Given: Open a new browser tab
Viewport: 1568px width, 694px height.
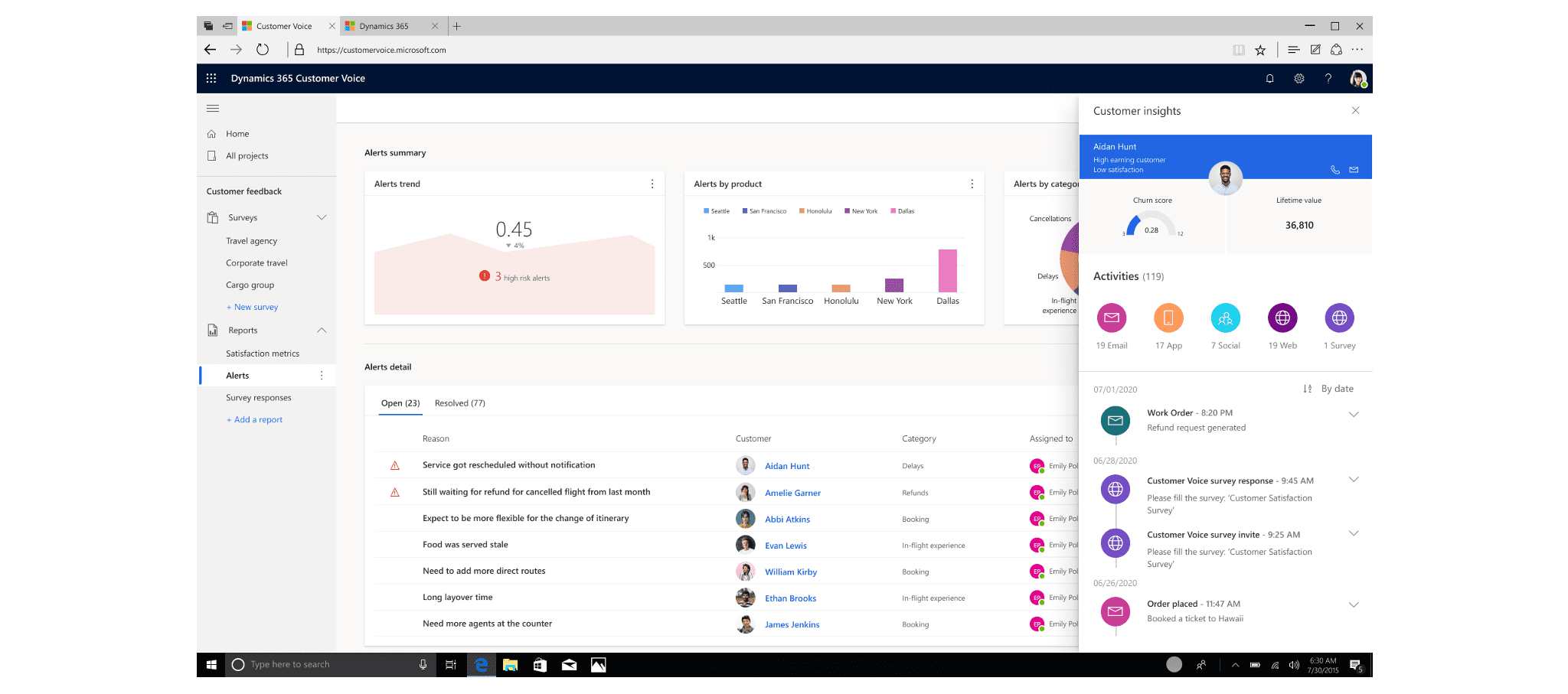Looking at the screenshot, I should coord(457,26).
